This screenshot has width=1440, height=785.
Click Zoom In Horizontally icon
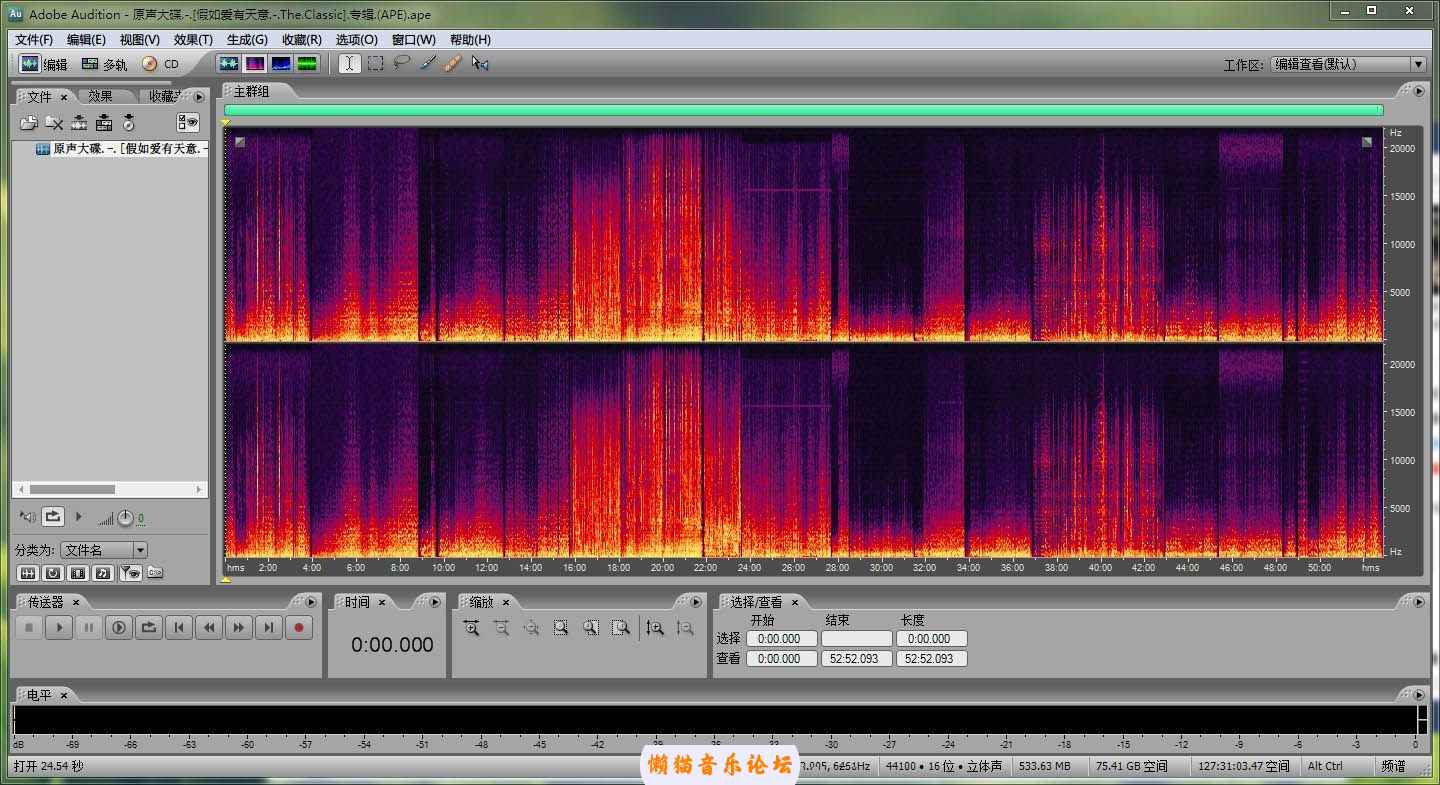471,628
